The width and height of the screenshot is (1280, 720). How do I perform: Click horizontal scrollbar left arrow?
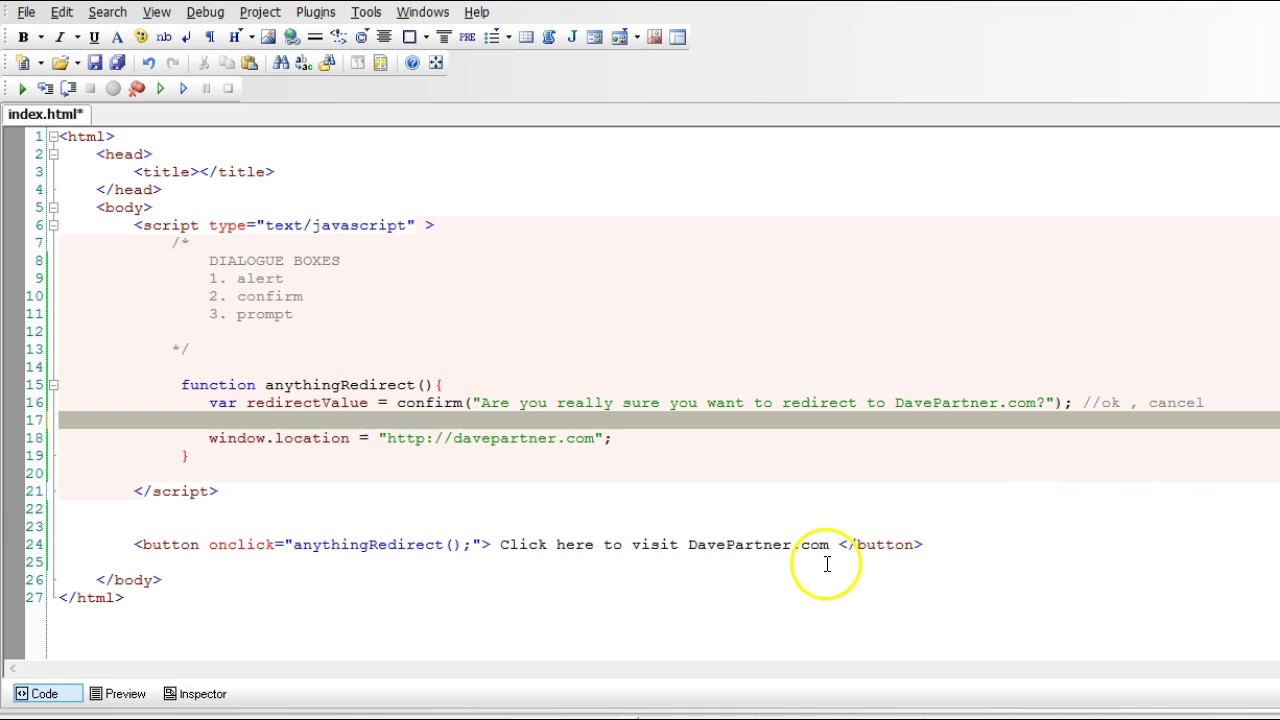pyautogui.click(x=12, y=669)
